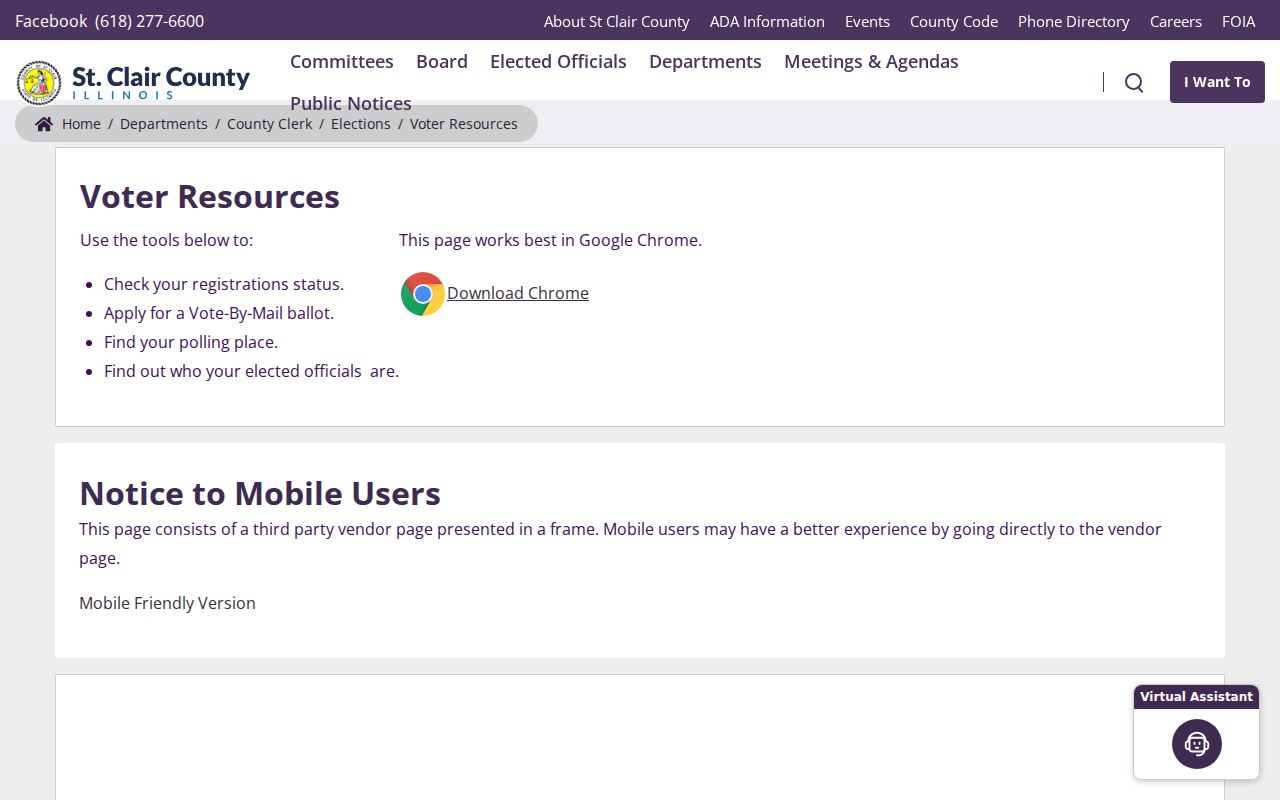Click 'Find out who your elected officials are.' bullet
1280x800 pixels.
click(x=251, y=371)
